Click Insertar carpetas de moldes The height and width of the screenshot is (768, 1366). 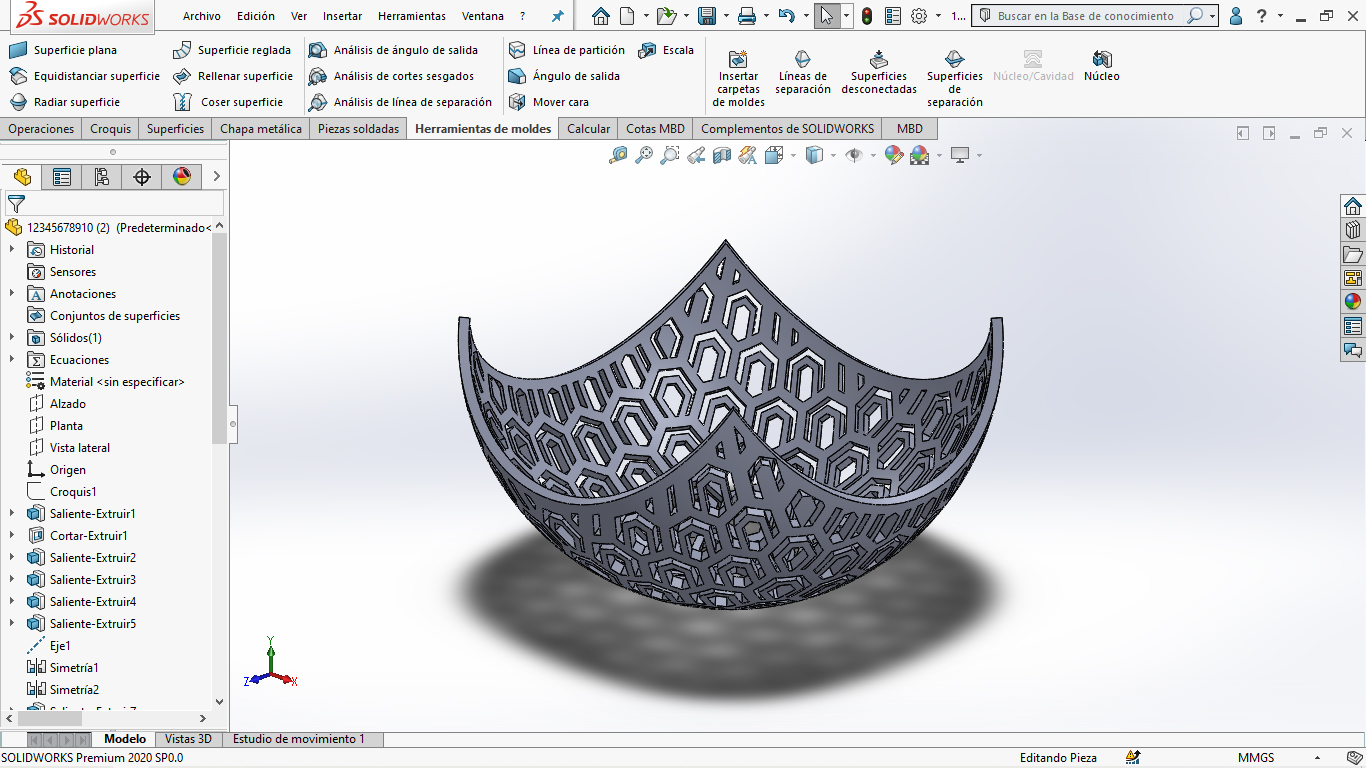point(739,77)
